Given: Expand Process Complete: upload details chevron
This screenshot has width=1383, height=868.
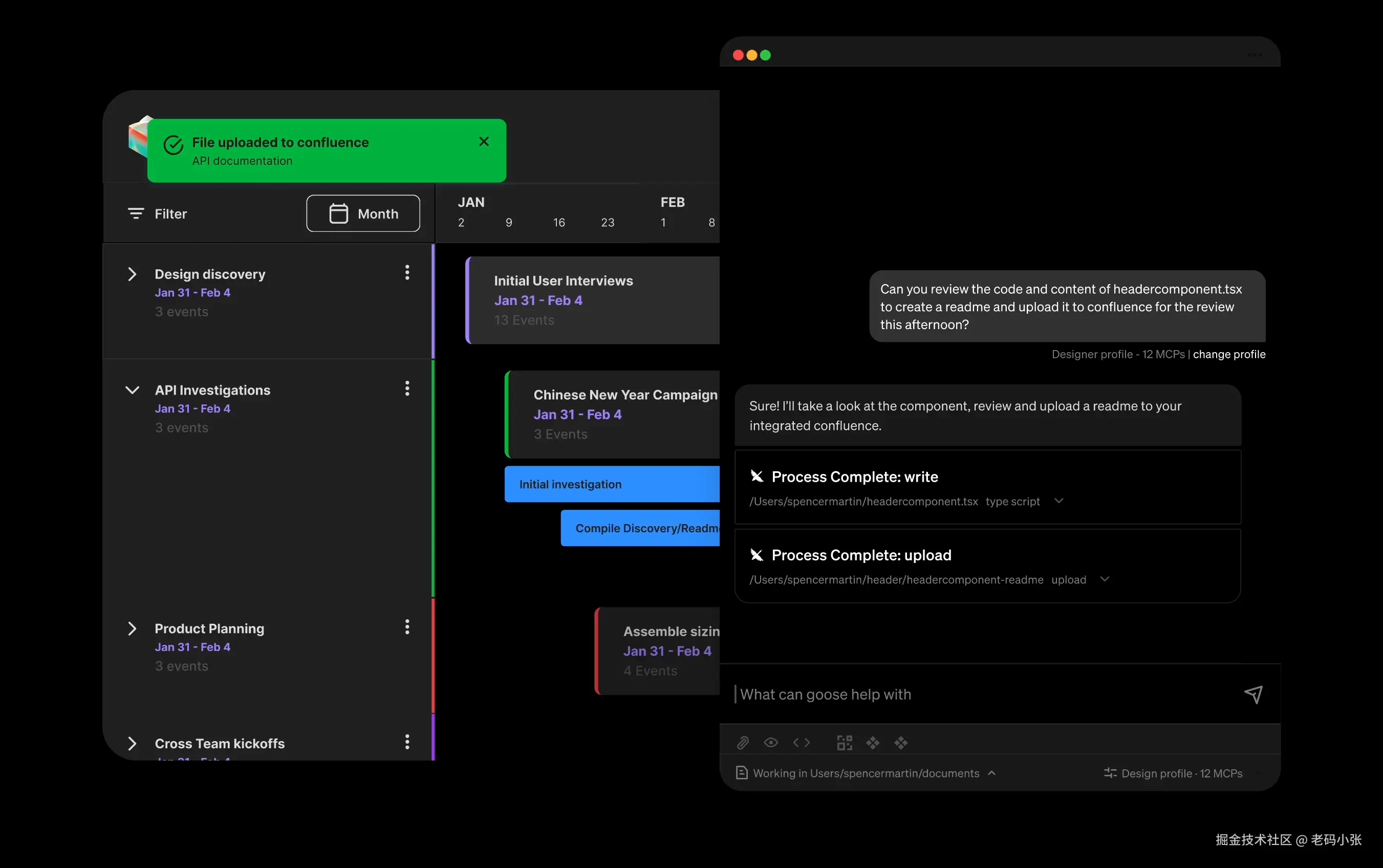Looking at the screenshot, I should [x=1105, y=579].
